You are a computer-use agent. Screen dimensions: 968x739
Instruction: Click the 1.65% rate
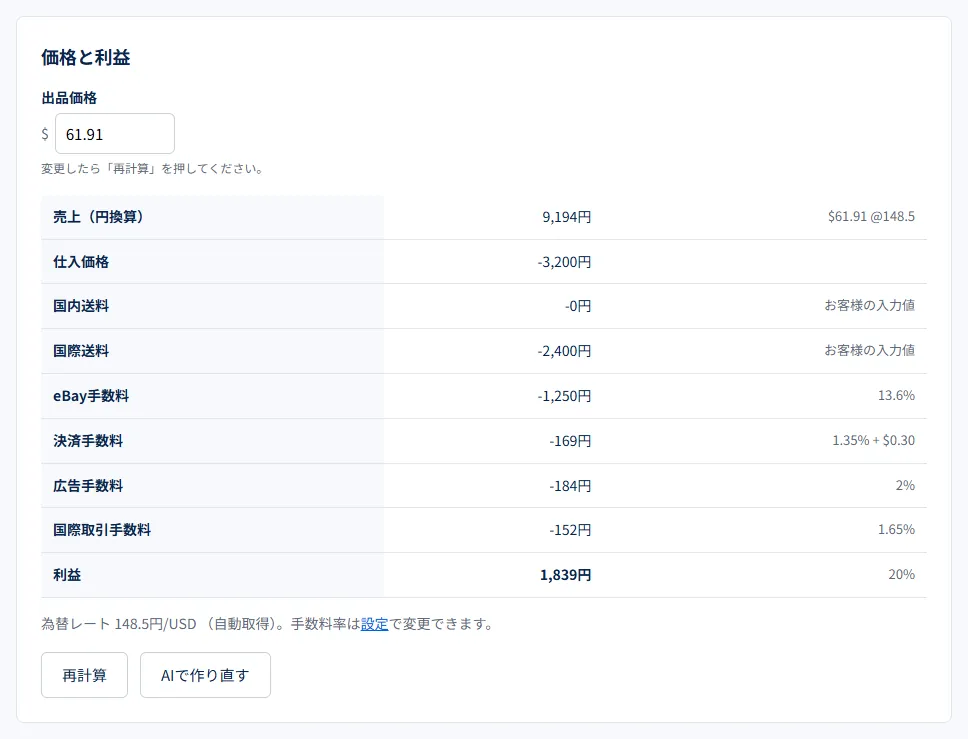(x=896, y=529)
